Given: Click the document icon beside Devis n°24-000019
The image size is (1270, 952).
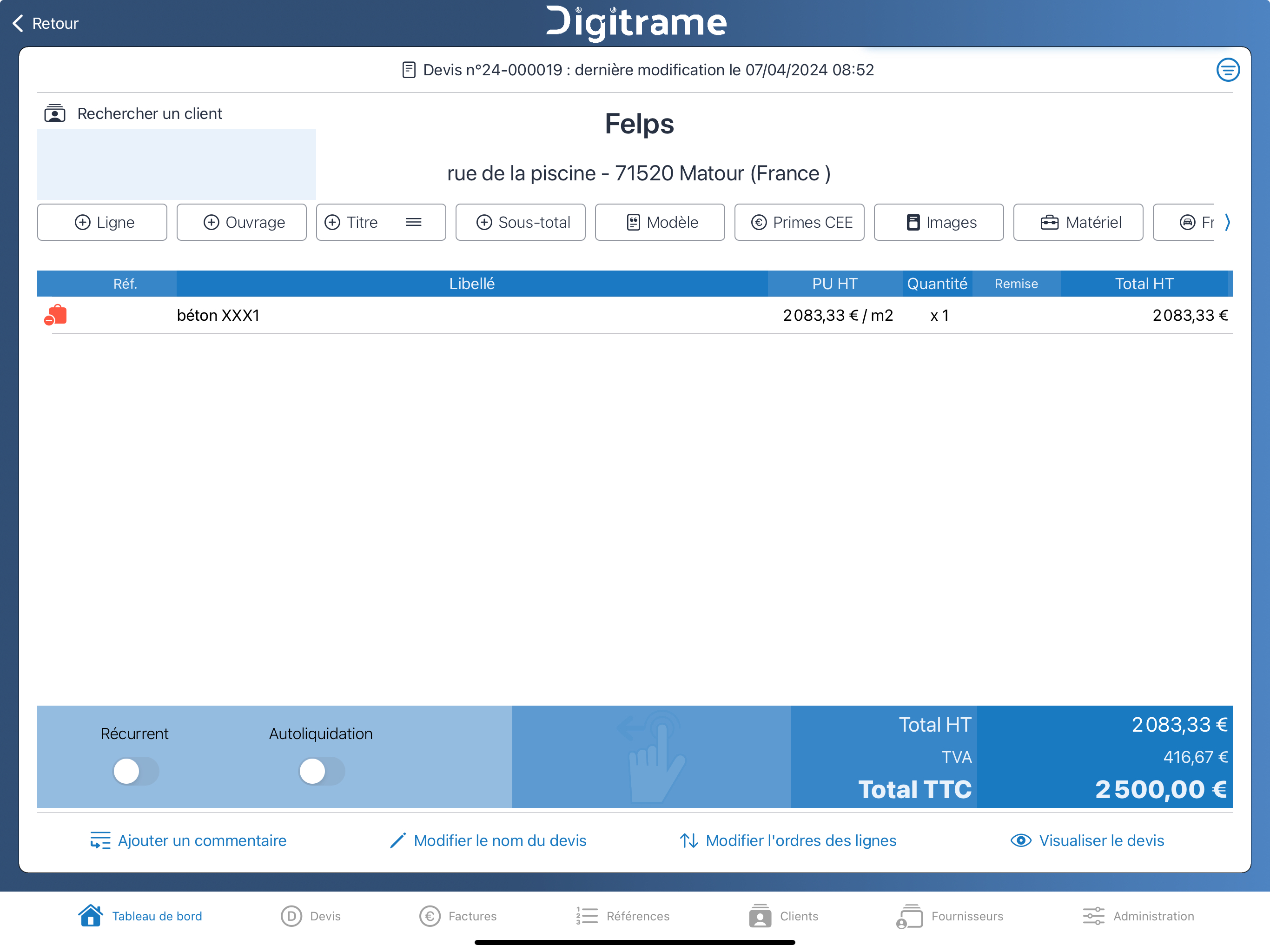Looking at the screenshot, I should 409,70.
